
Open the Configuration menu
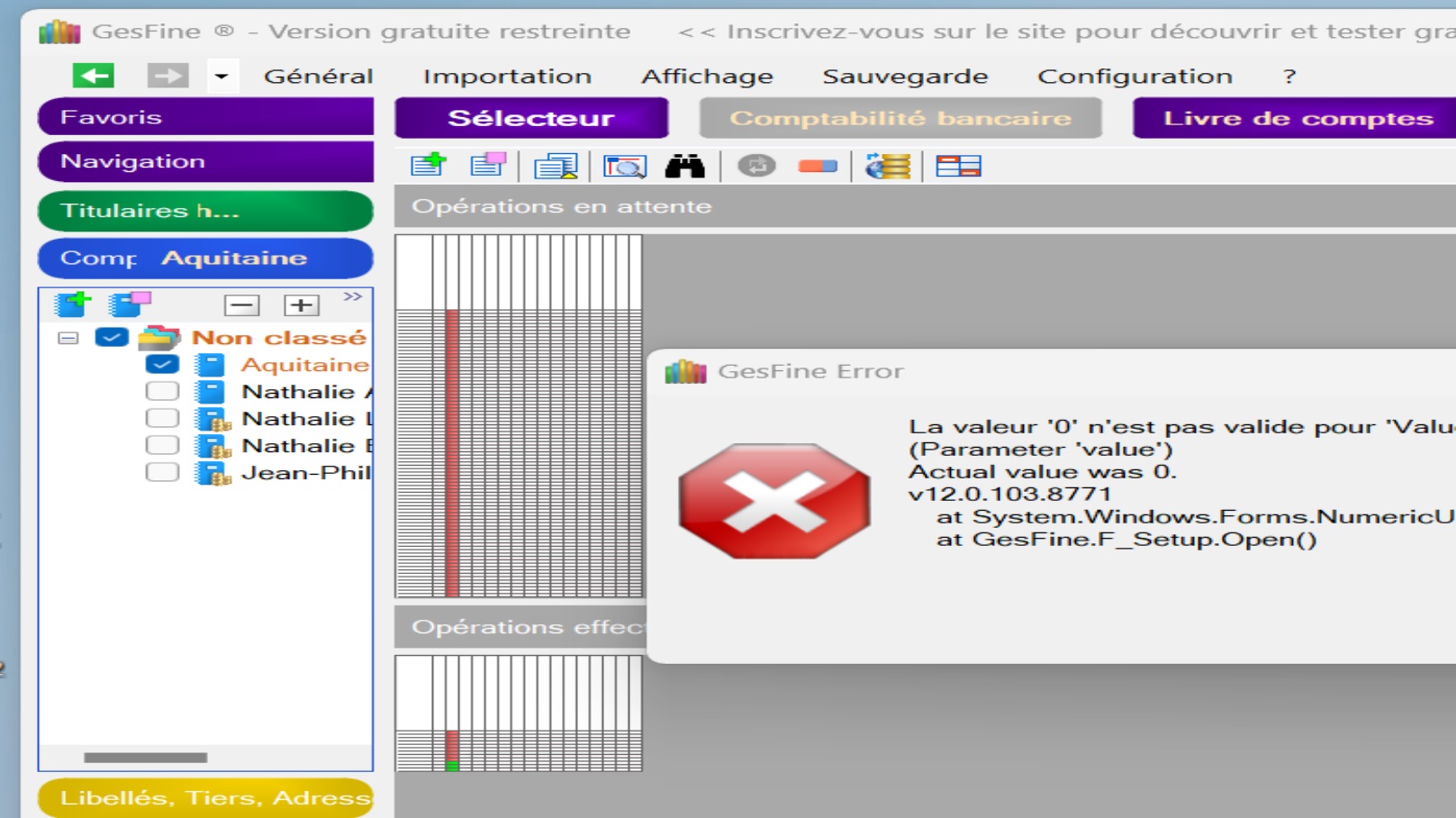point(1135,77)
